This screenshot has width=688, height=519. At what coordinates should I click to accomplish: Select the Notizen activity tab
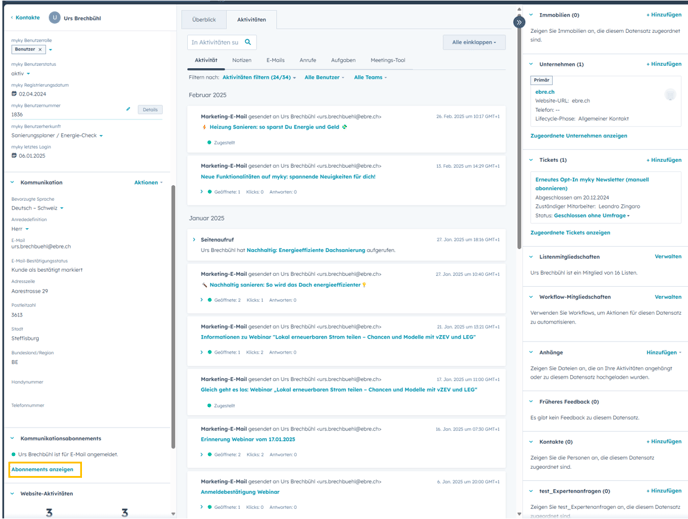pos(241,60)
